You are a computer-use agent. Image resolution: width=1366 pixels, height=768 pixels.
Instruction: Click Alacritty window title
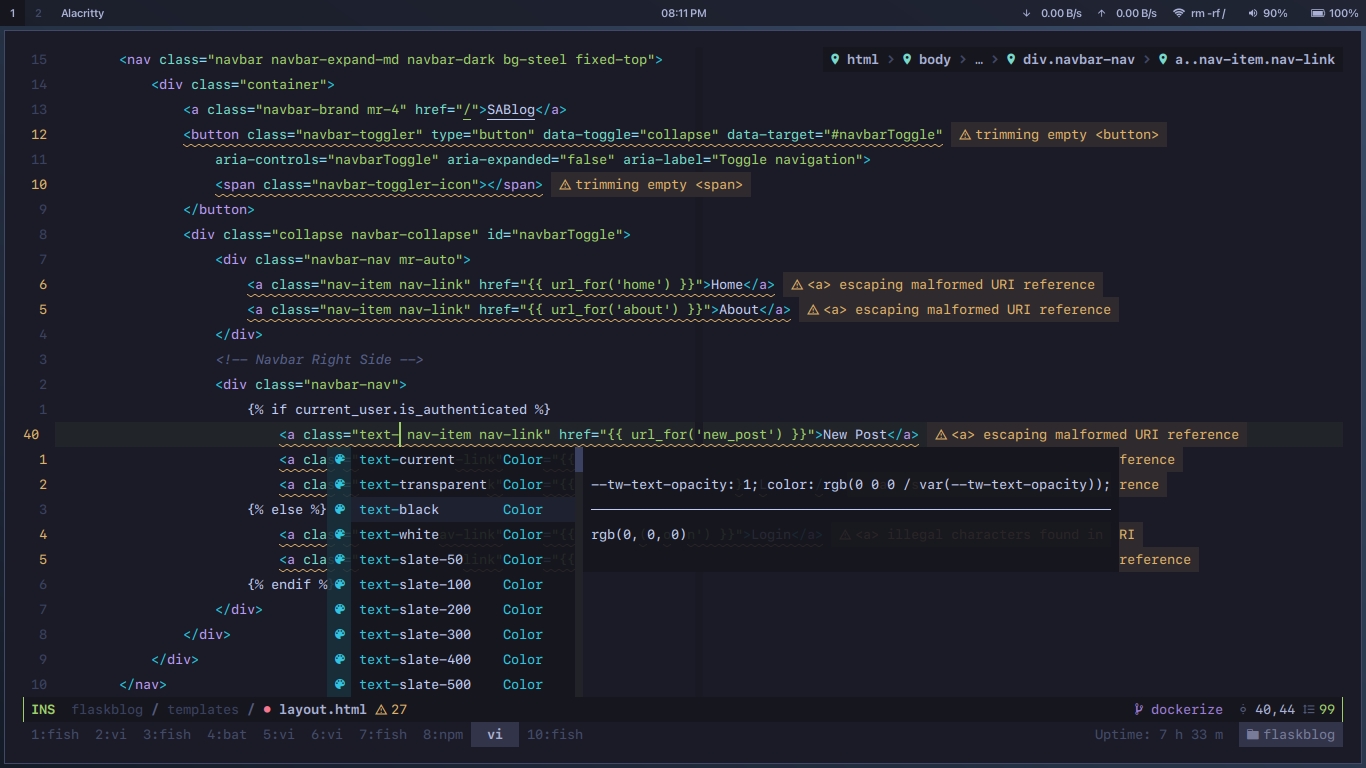click(x=83, y=13)
